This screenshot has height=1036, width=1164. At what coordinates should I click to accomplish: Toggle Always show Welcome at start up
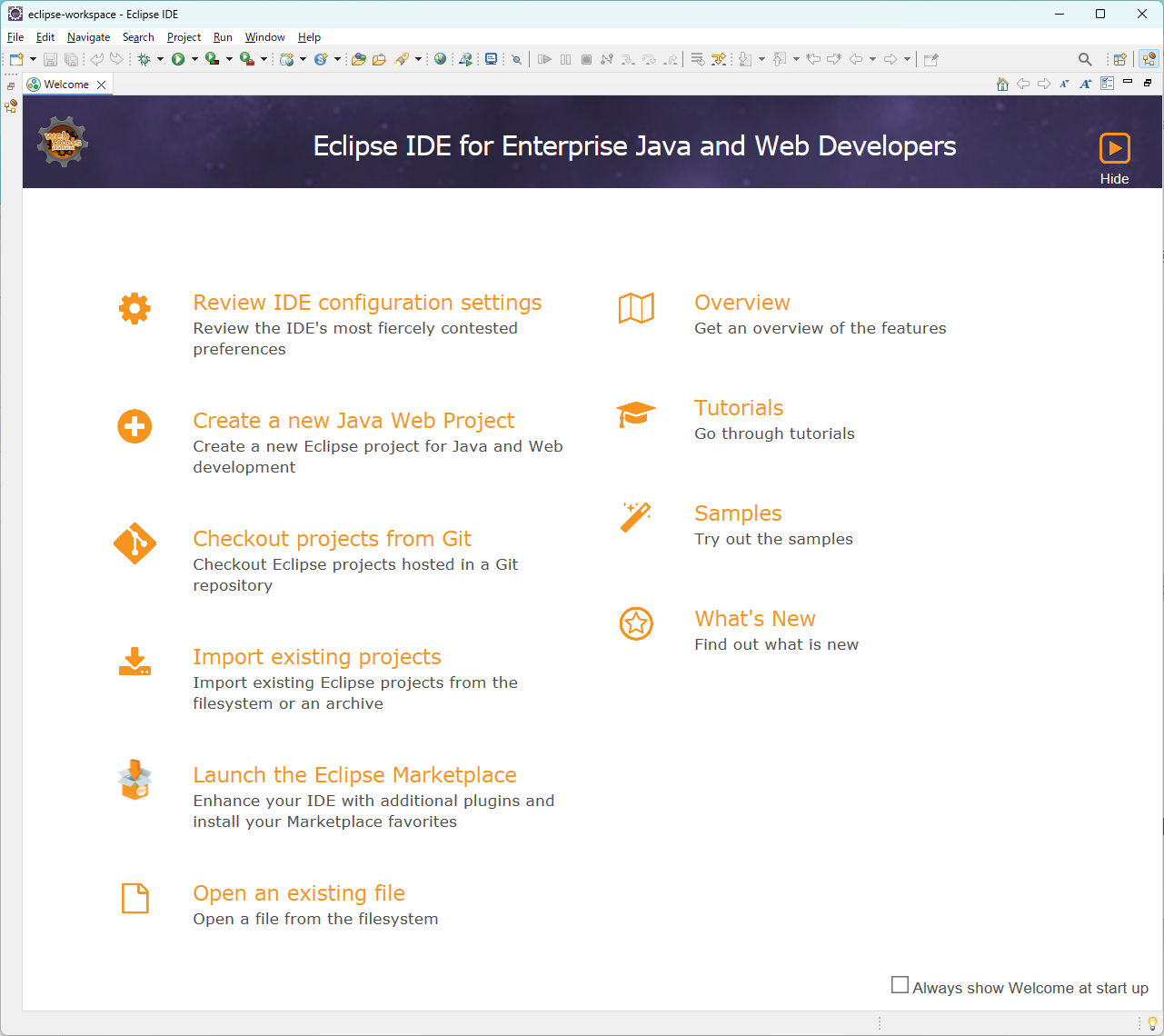pyautogui.click(x=900, y=985)
